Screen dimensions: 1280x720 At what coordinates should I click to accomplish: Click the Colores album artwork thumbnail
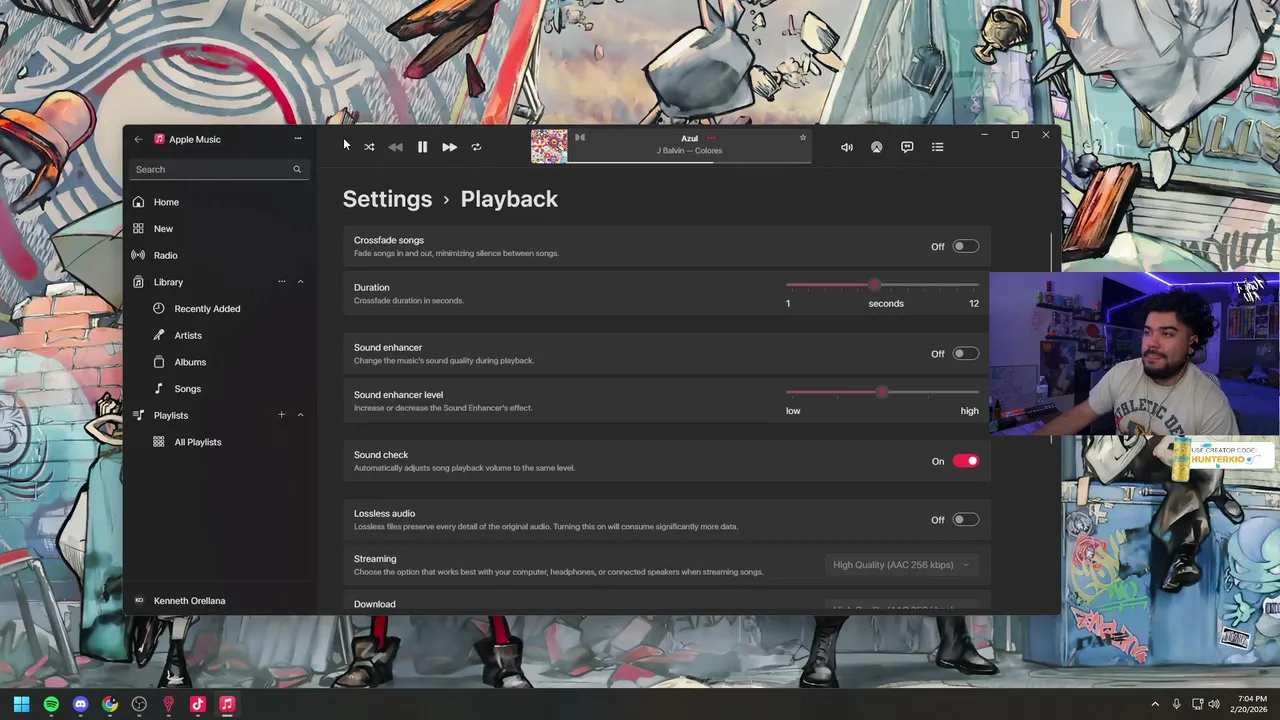tap(549, 146)
